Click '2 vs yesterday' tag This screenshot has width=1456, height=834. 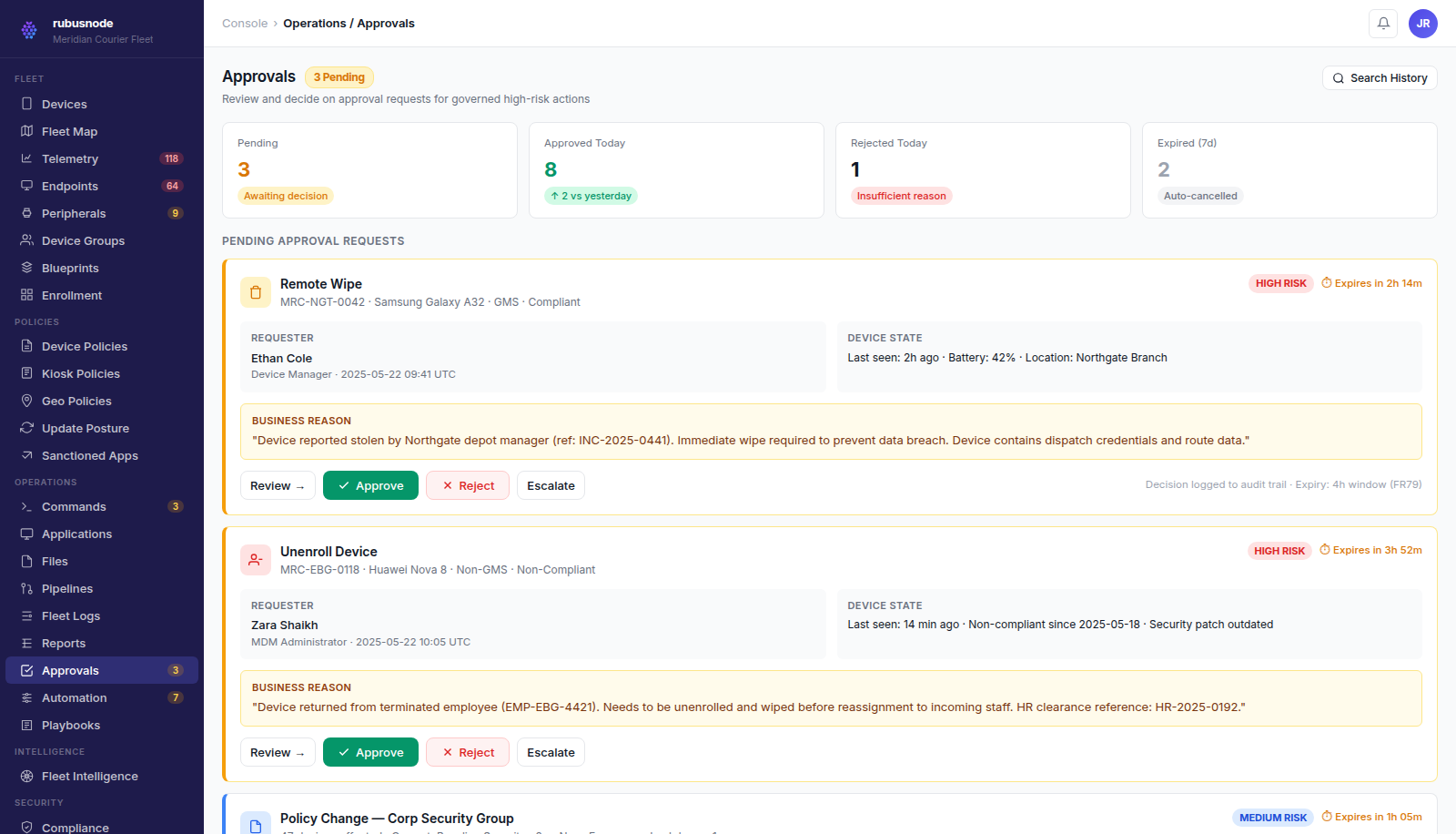coord(591,196)
